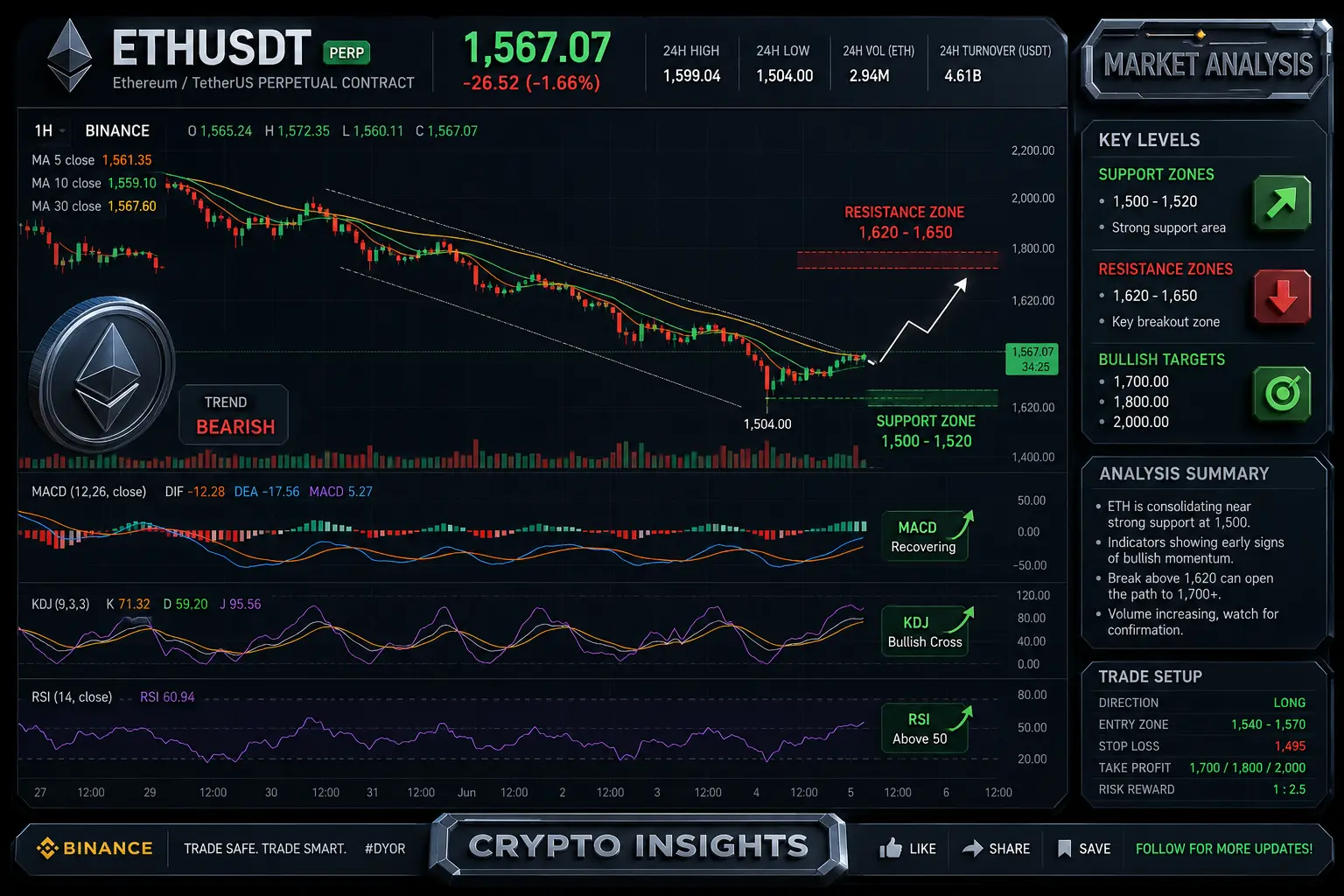Click the 27 date marker on the time axis

(40, 793)
